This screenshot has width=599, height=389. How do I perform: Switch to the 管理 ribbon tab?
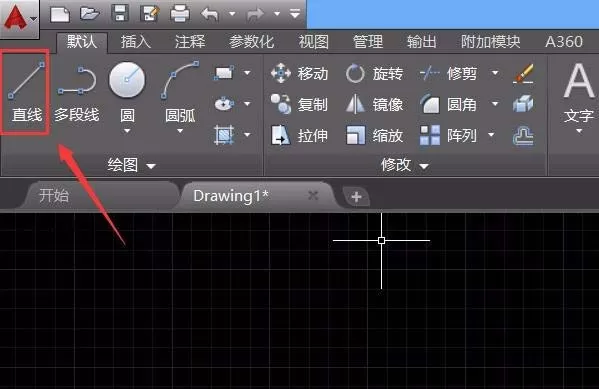367,42
